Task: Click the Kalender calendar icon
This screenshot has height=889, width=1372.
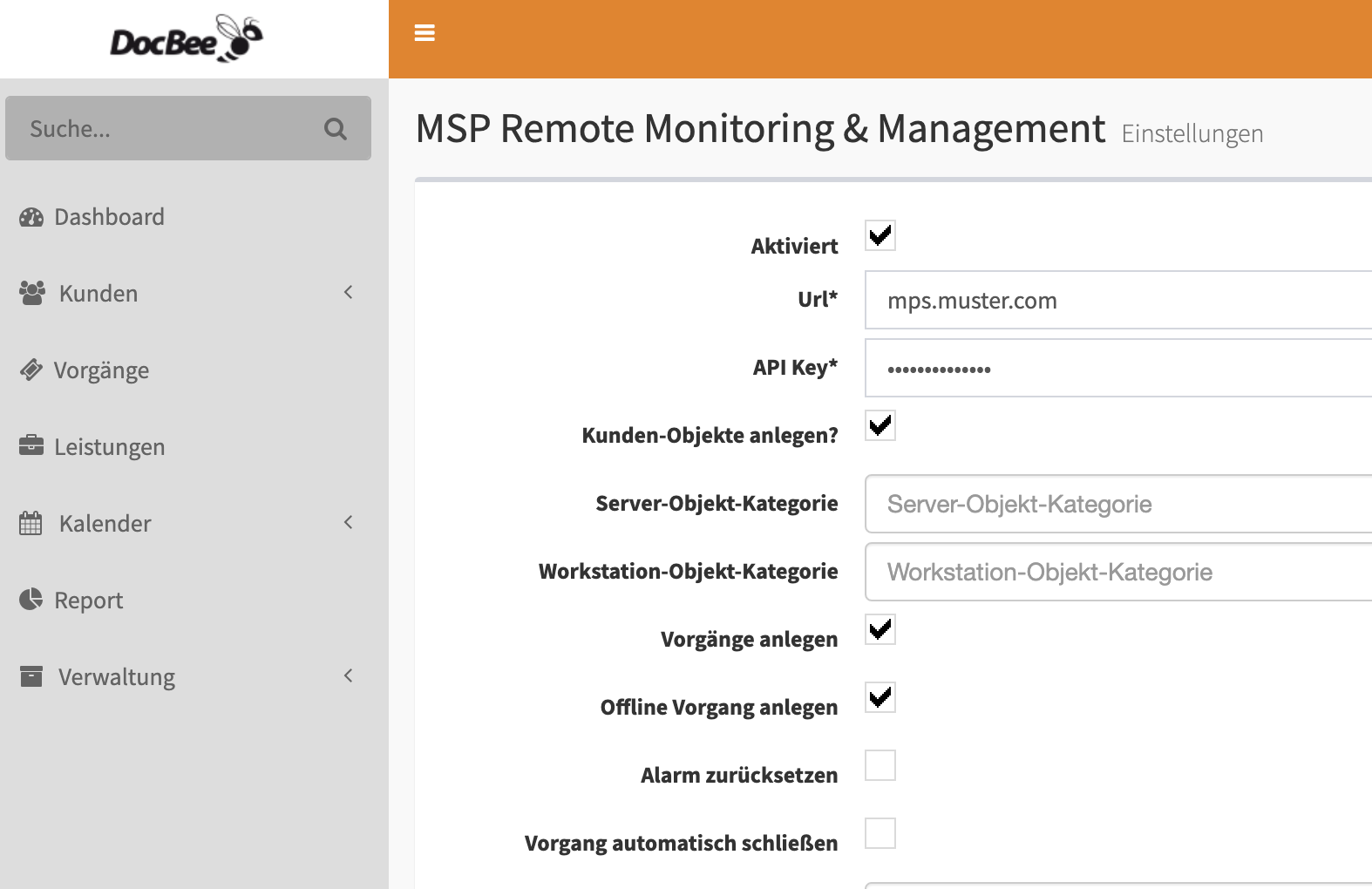Action: pyautogui.click(x=31, y=523)
